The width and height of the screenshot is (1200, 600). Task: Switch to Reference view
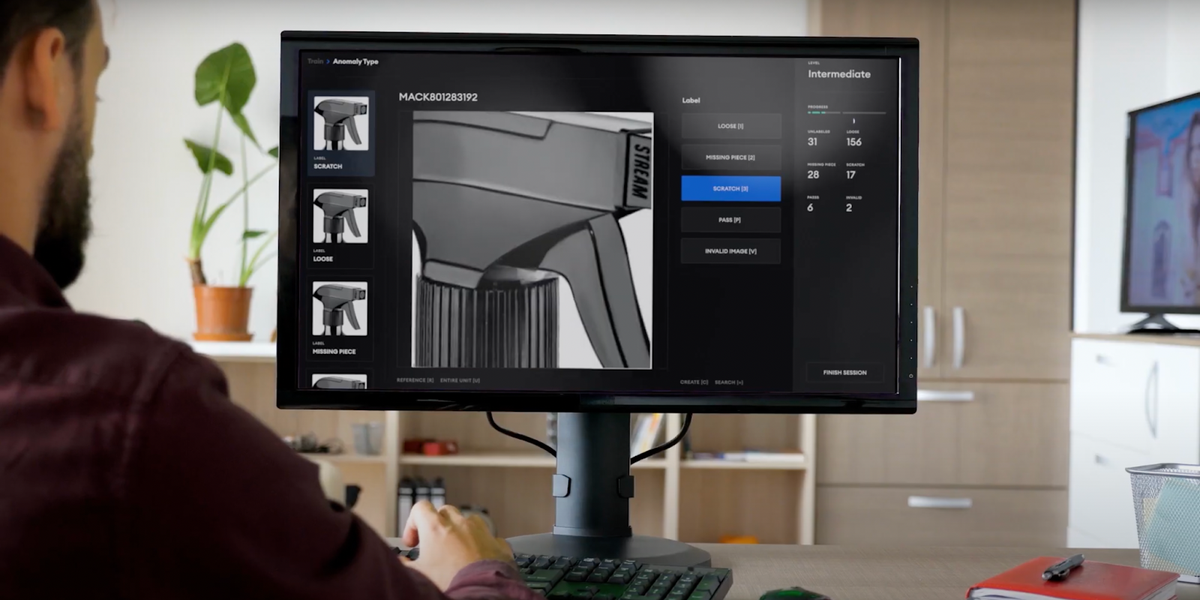pos(415,380)
